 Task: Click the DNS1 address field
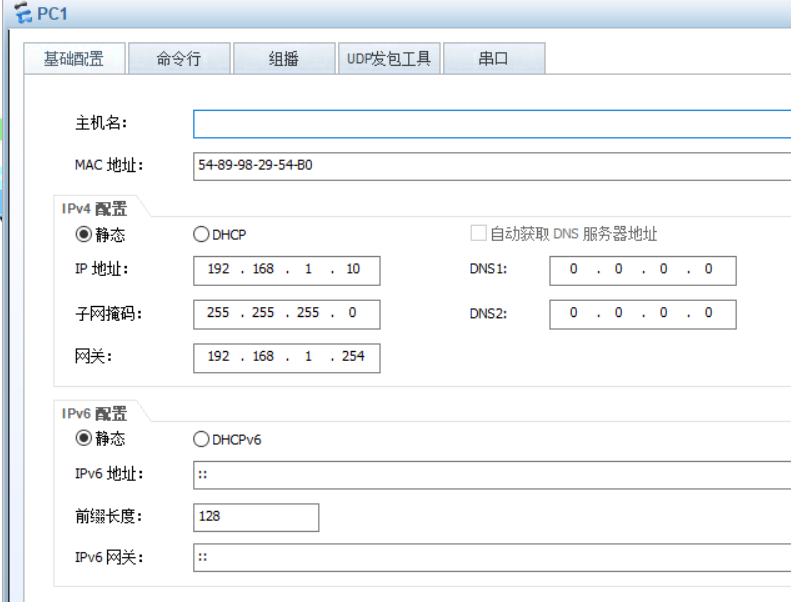[643, 271]
